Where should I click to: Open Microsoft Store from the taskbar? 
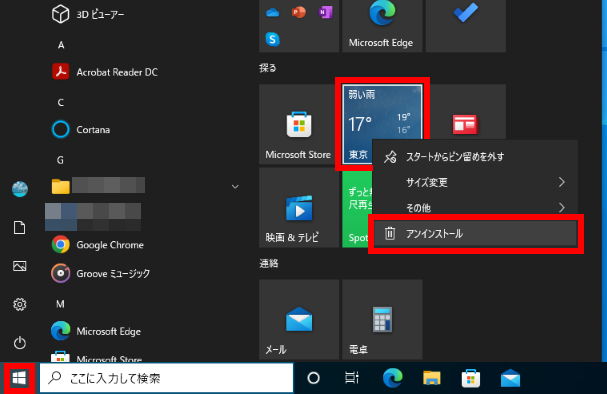471,378
